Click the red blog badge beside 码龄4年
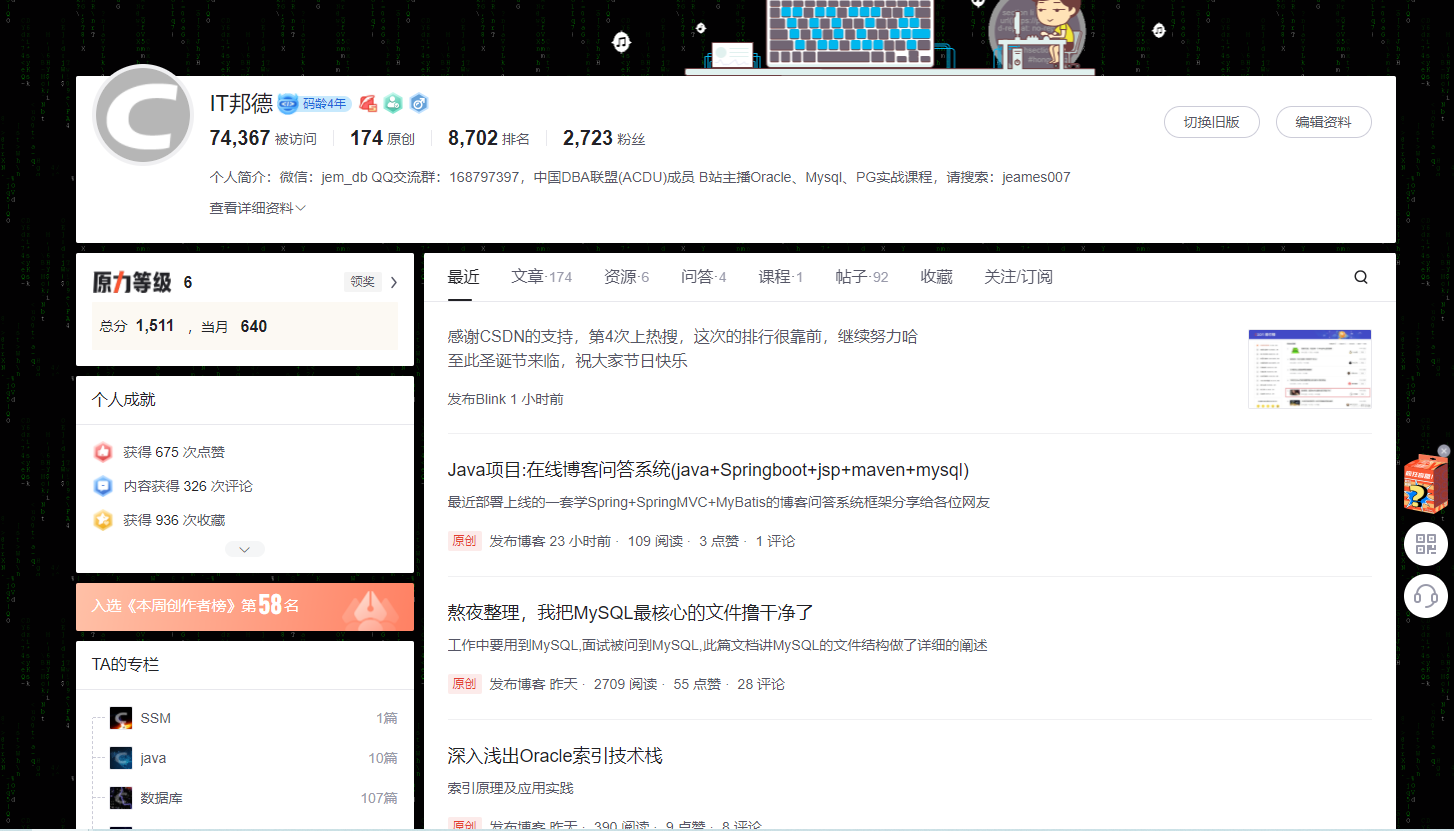This screenshot has height=831, width=1454. pyautogui.click(x=368, y=103)
